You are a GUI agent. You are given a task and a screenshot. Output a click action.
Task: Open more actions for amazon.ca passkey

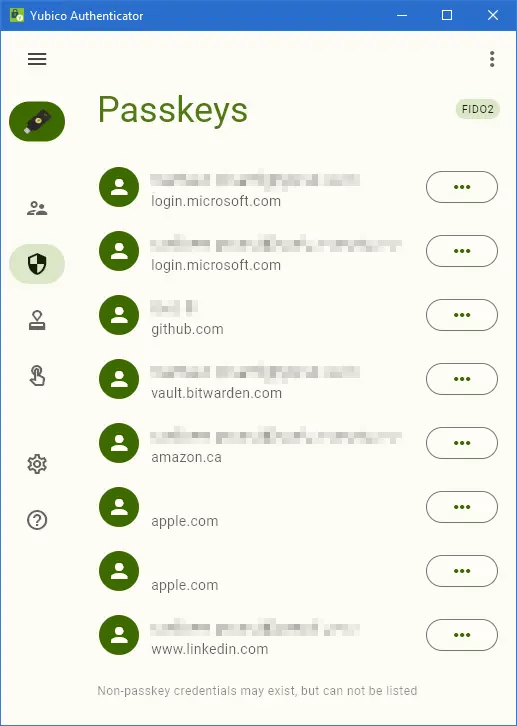tap(462, 443)
